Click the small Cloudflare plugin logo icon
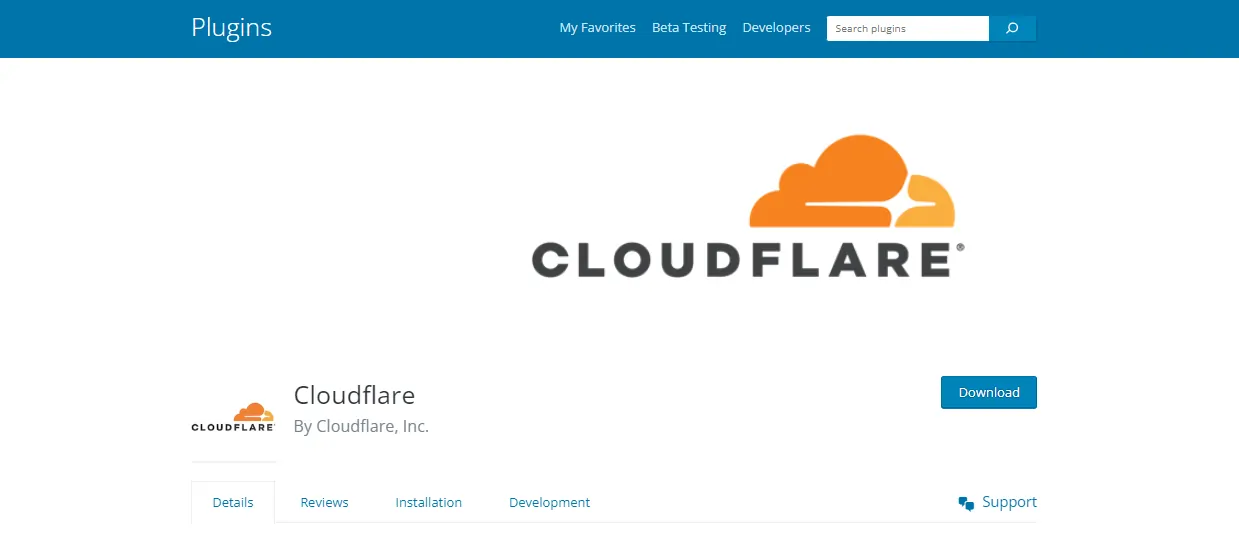The height and width of the screenshot is (533, 1239). point(233,418)
